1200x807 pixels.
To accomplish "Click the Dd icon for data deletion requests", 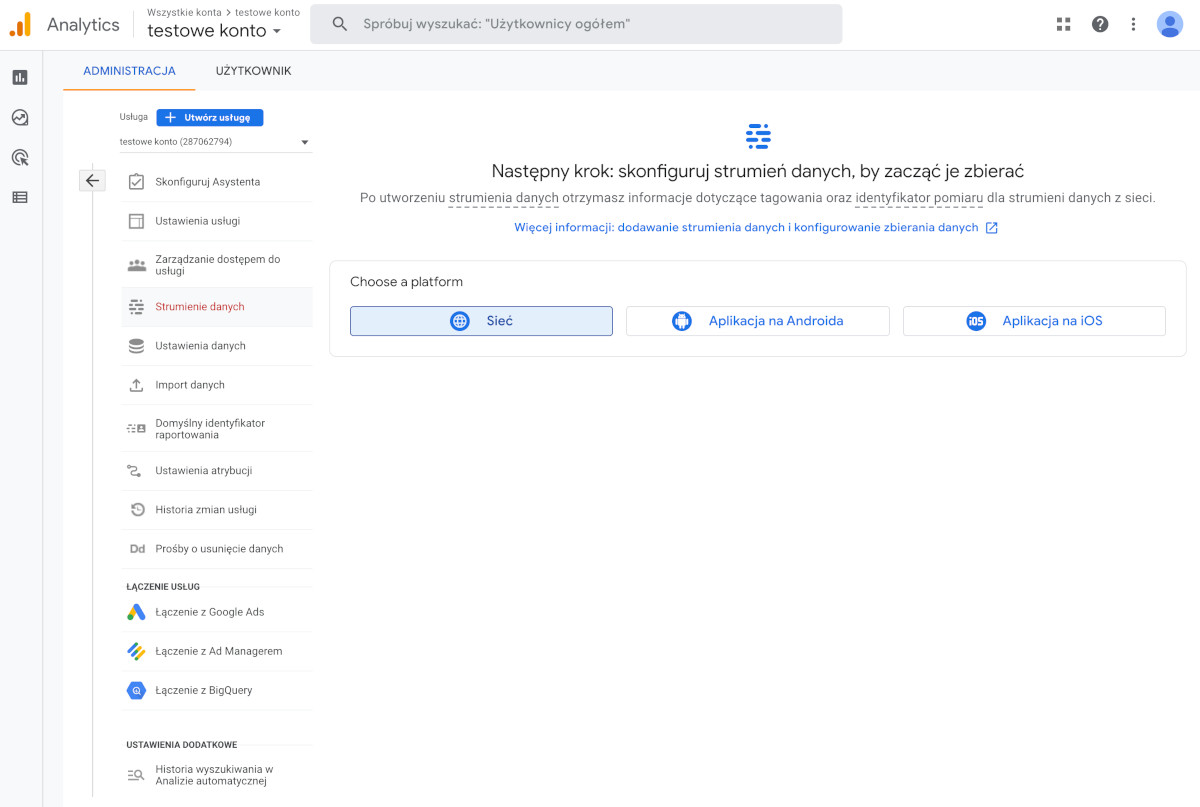I will (137, 549).
